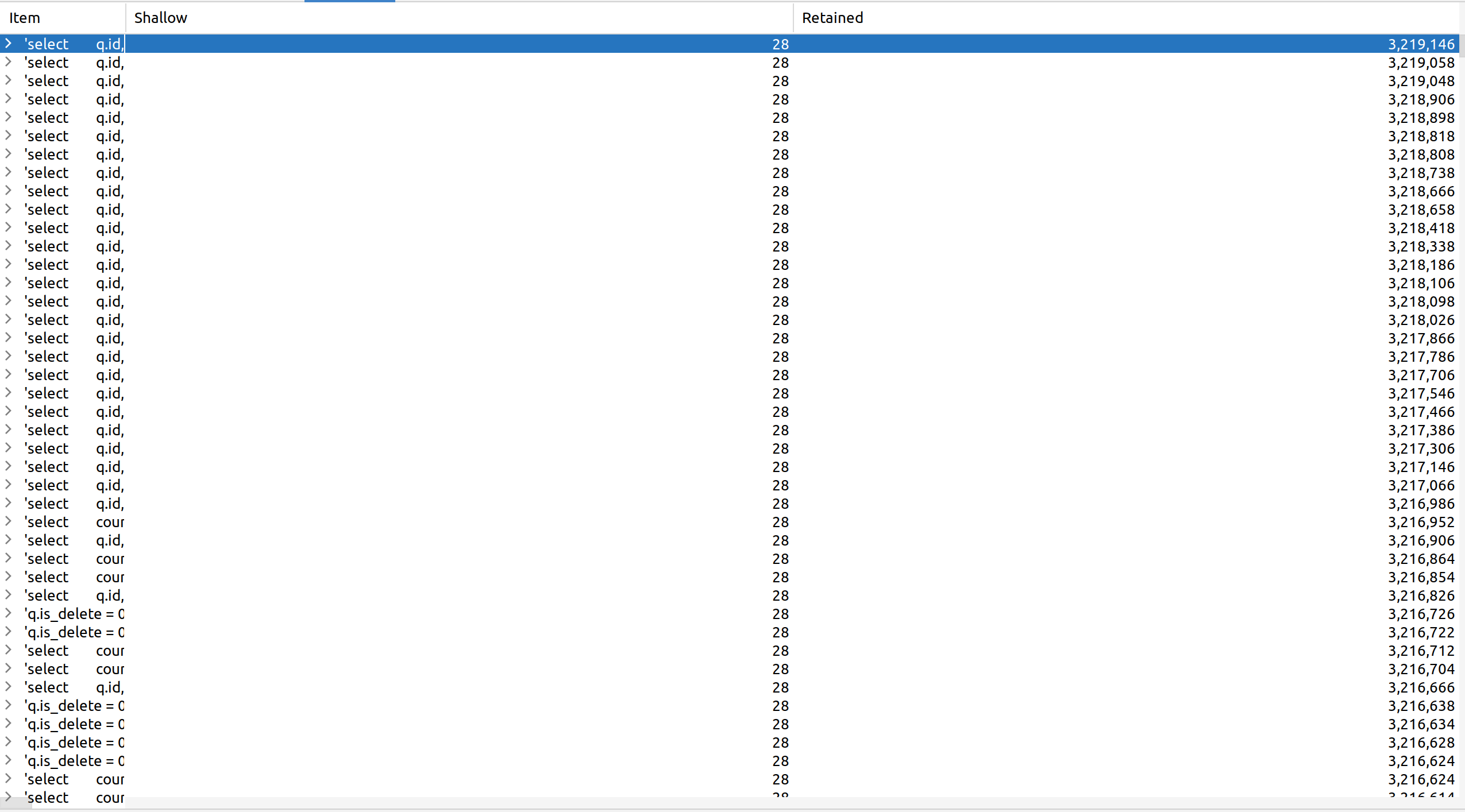Expand the last 'q.is_delete = 0' entry

pyautogui.click(x=9, y=760)
